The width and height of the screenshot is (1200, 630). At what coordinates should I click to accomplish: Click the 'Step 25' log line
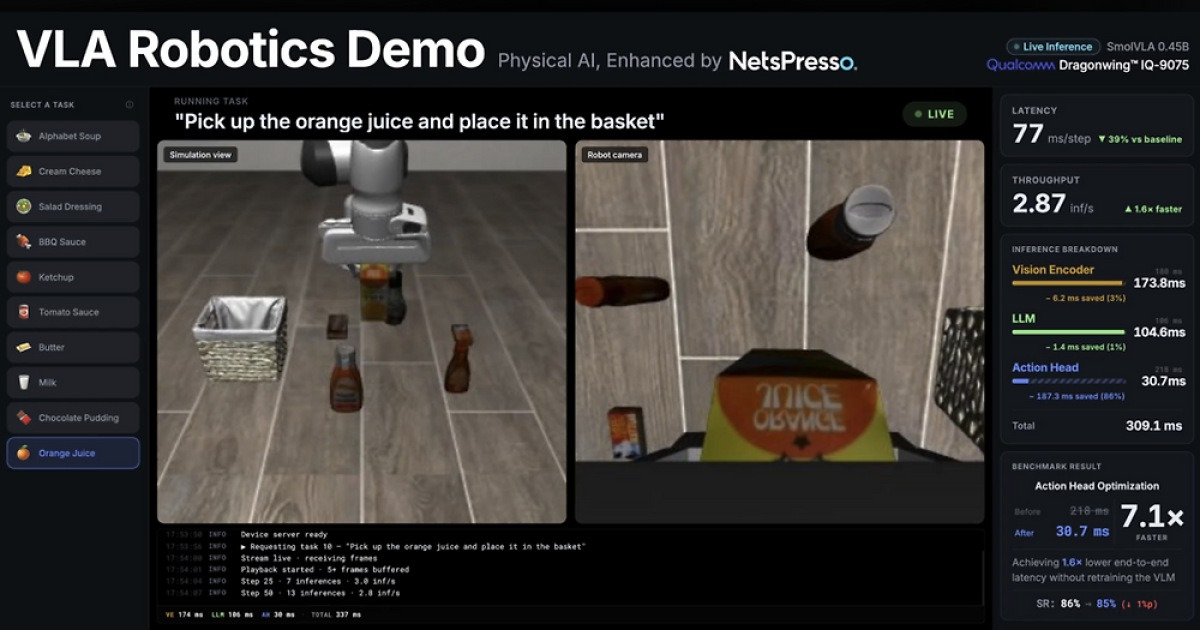[x=320, y=581]
